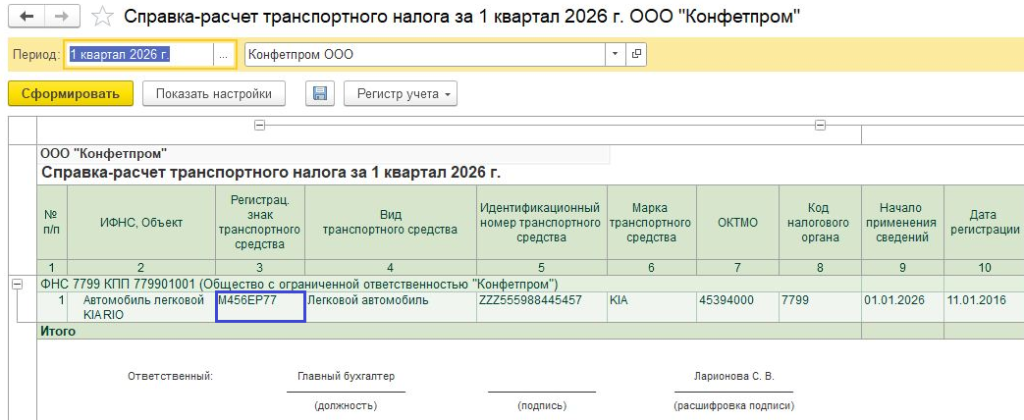Select the VIN cell ZZZ555988445457
This screenshot has width=1024, height=420.
541,307
